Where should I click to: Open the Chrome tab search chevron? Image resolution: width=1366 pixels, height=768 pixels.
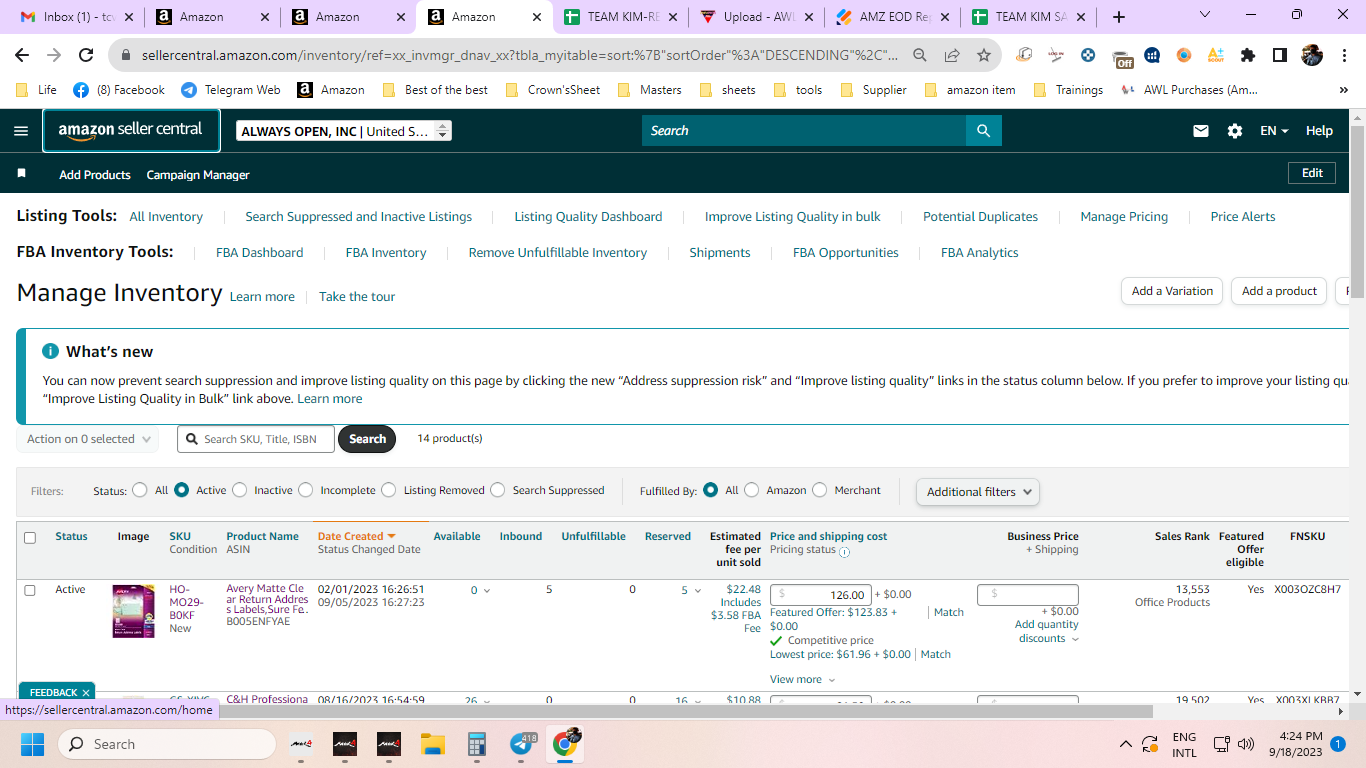pyautogui.click(x=1205, y=15)
